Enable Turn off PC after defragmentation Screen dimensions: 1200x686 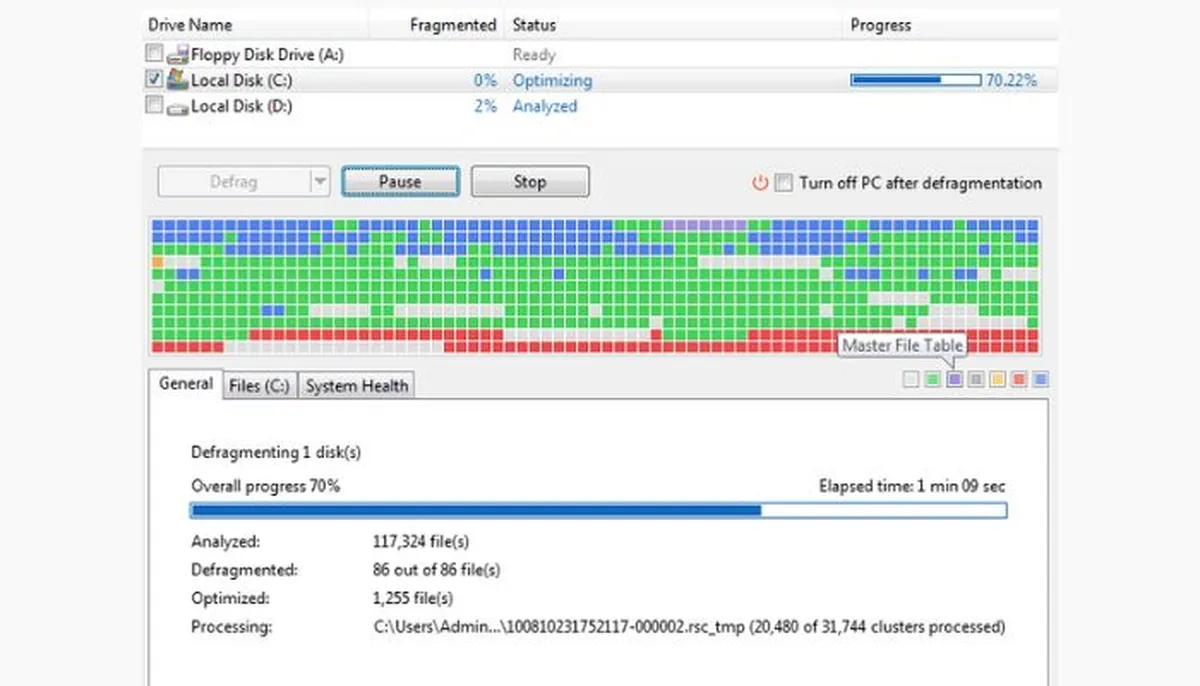[784, 183]
